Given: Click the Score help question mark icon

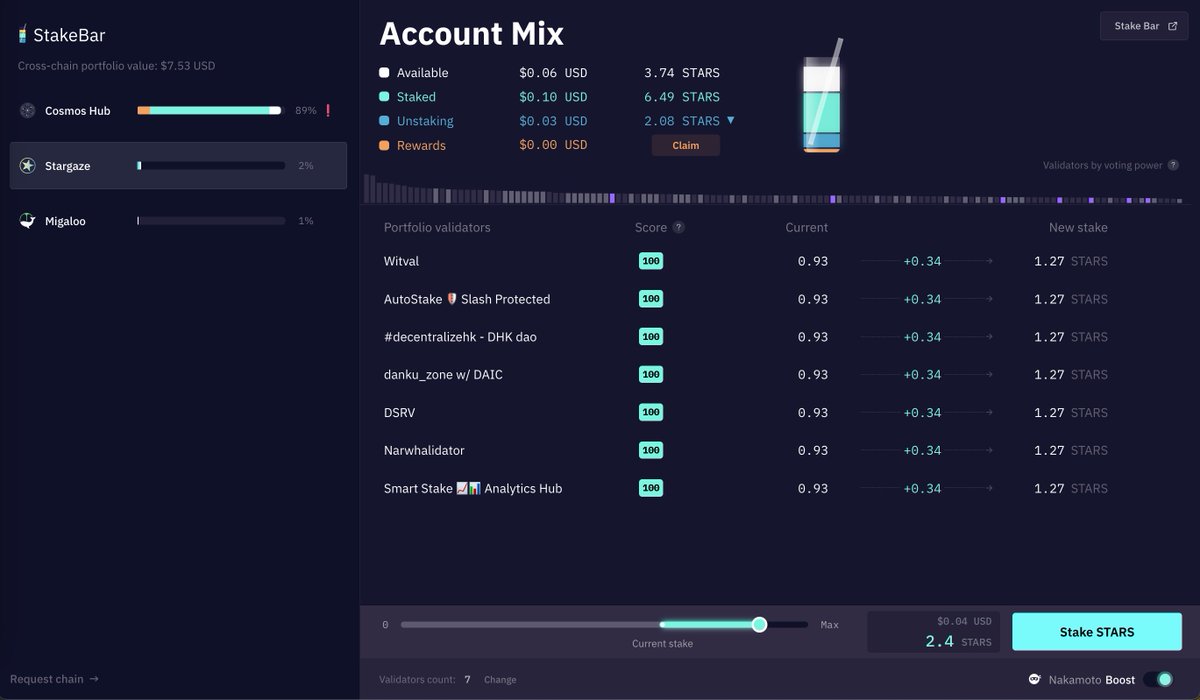Looking at the screenshot, I should pyautogui.click(x=679, y=227).
